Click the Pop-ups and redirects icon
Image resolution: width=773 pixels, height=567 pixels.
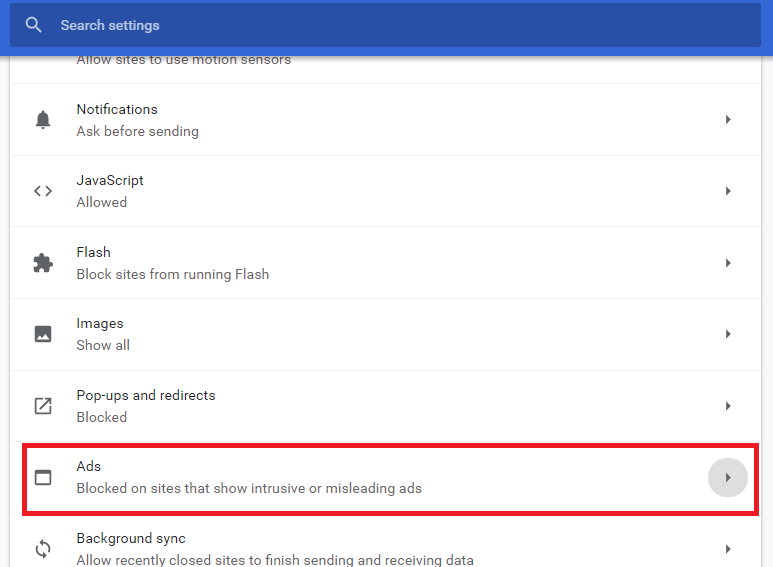(43, 406)
